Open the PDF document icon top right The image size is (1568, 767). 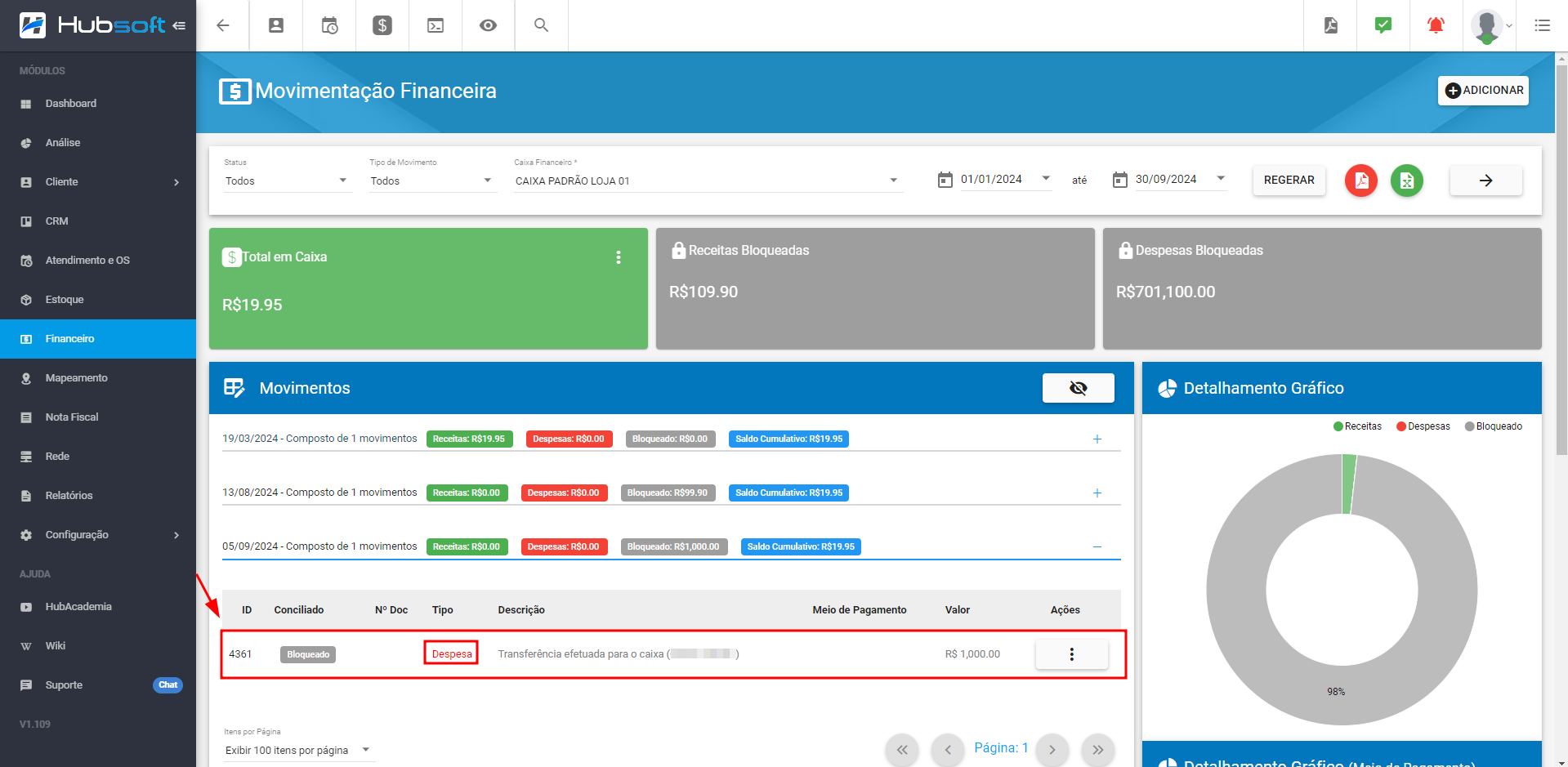[x=1331, y=25]
